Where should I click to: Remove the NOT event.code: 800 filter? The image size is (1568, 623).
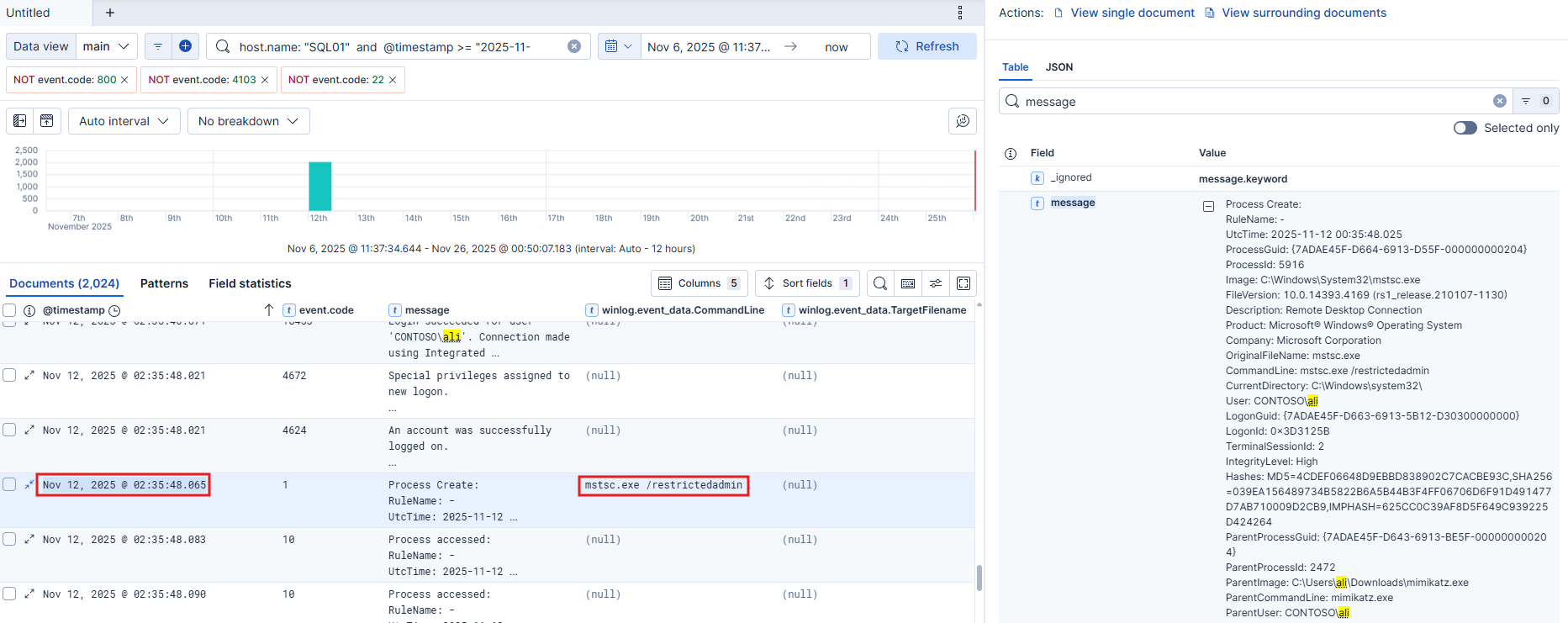pyautogui.click(x=124, y=80)
